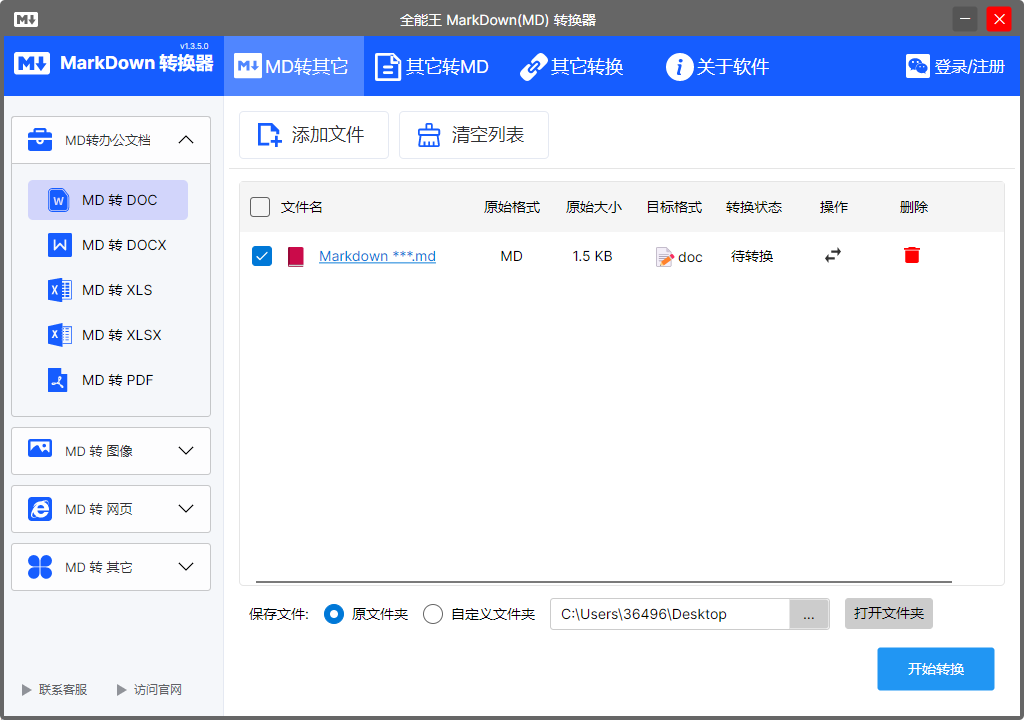Click the browse ... button

(x=809, y=614)
